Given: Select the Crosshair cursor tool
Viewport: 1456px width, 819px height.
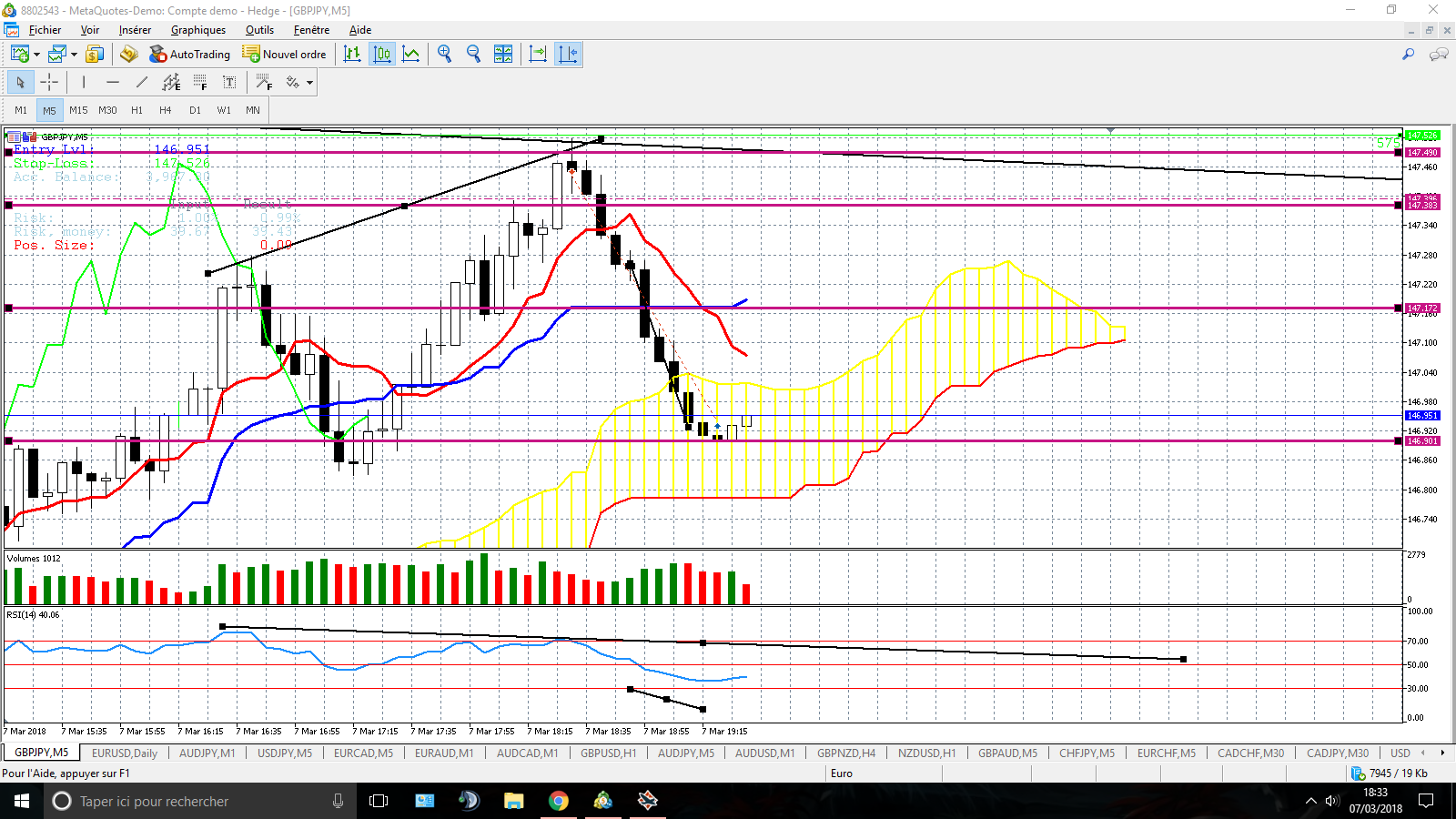Looking at the screenshot, I should point(49,83).
